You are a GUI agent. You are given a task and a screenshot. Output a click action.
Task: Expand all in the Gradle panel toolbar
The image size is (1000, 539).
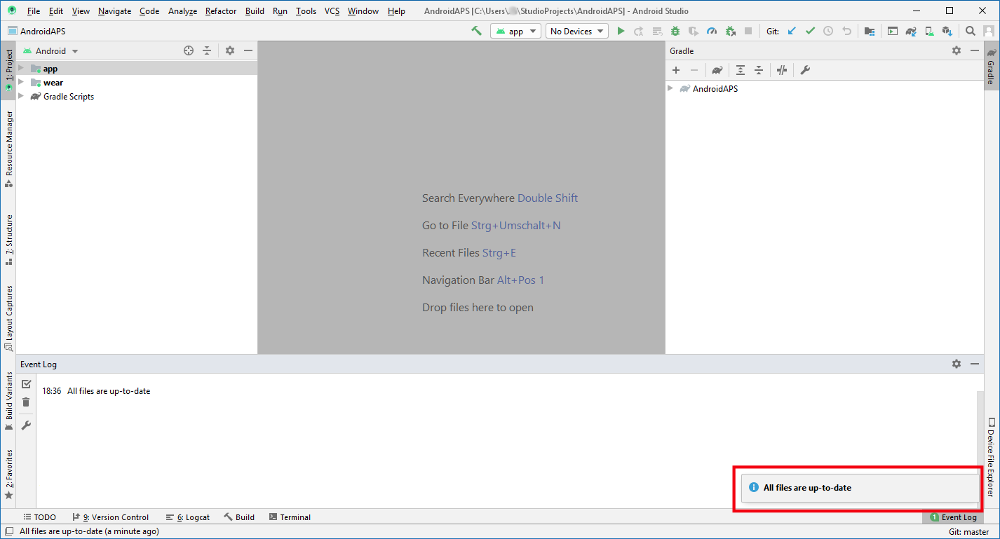(x=740, y=70)
